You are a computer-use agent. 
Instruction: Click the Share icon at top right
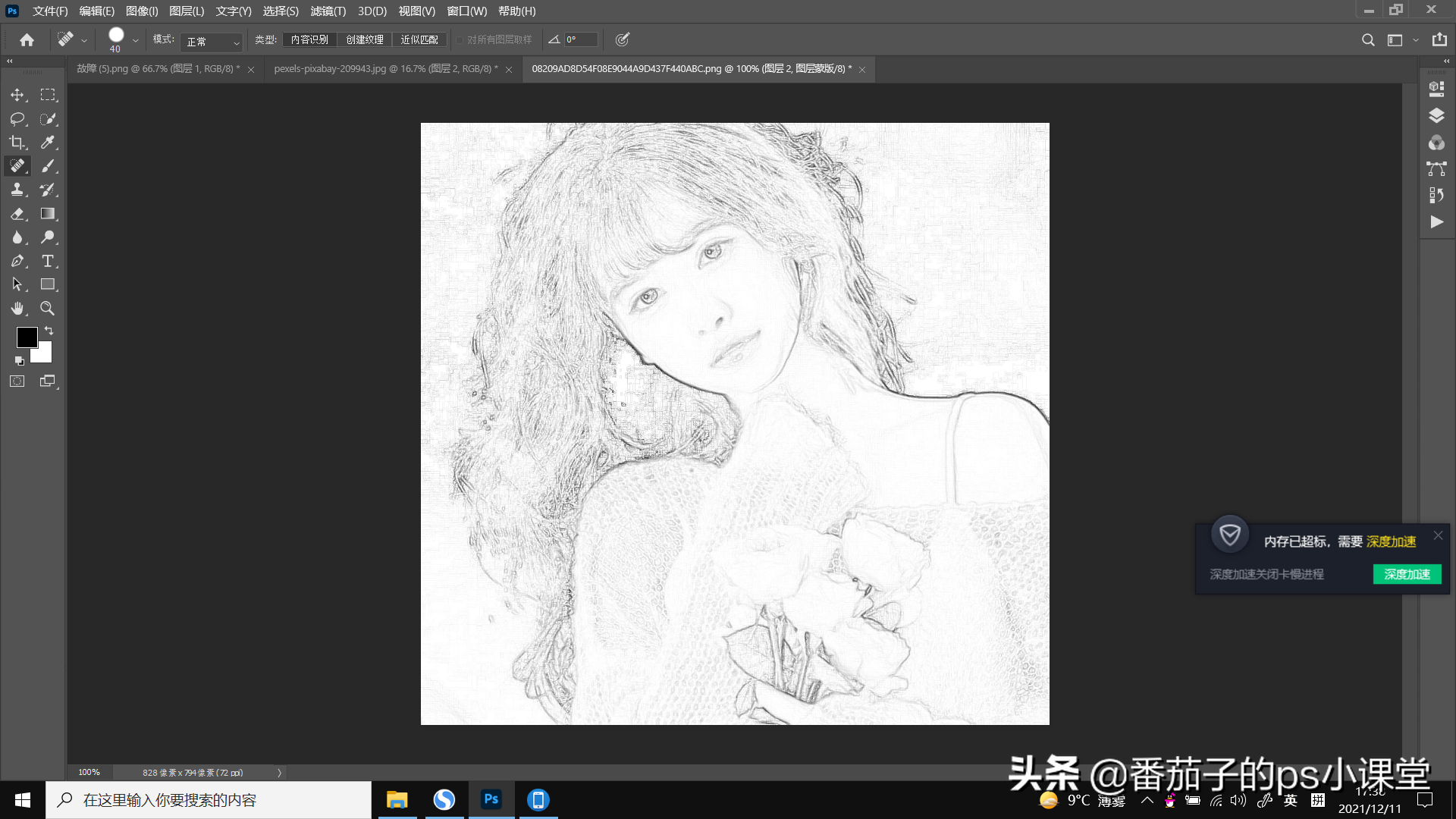1439,40
